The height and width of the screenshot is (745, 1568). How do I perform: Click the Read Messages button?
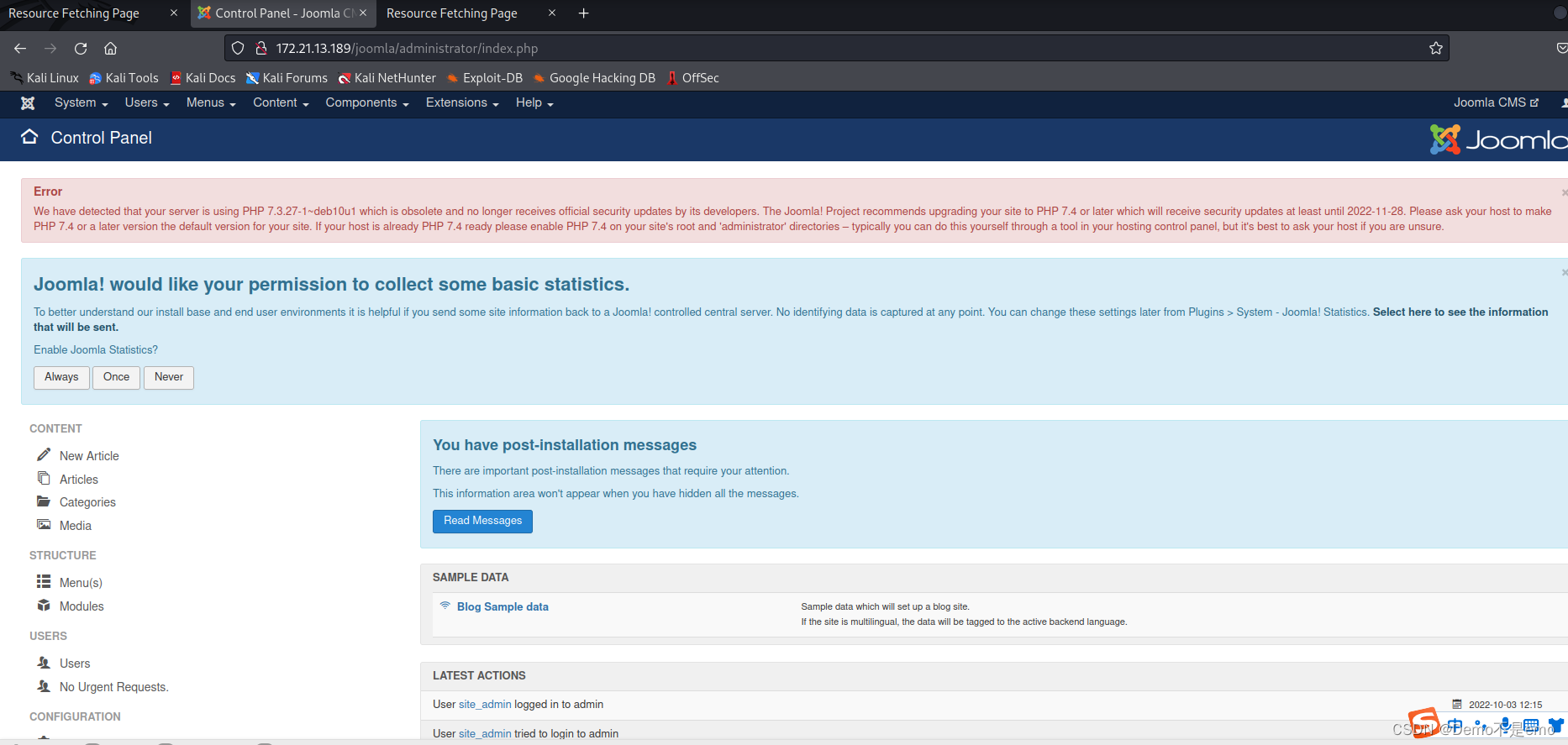482,521
